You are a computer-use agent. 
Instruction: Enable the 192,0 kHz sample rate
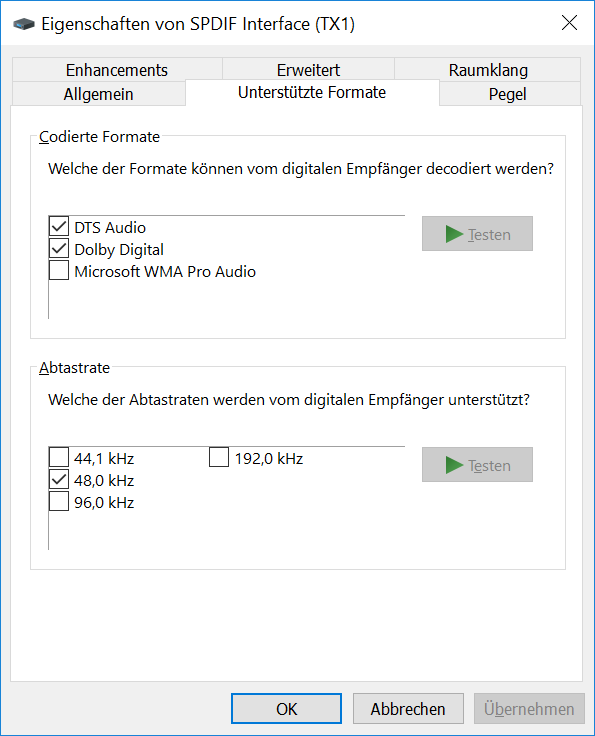[219, 458]
